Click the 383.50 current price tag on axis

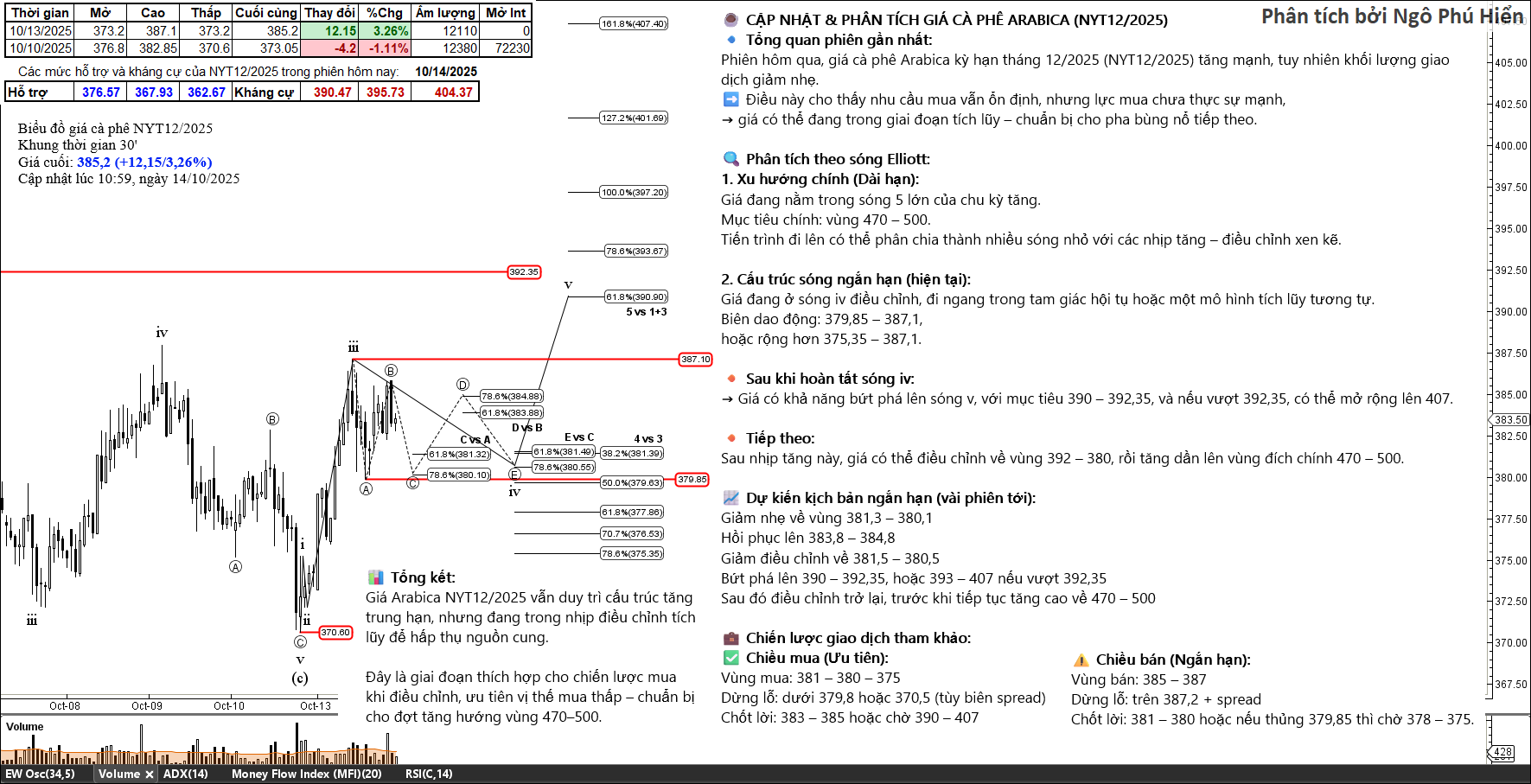click(1510, 419)
